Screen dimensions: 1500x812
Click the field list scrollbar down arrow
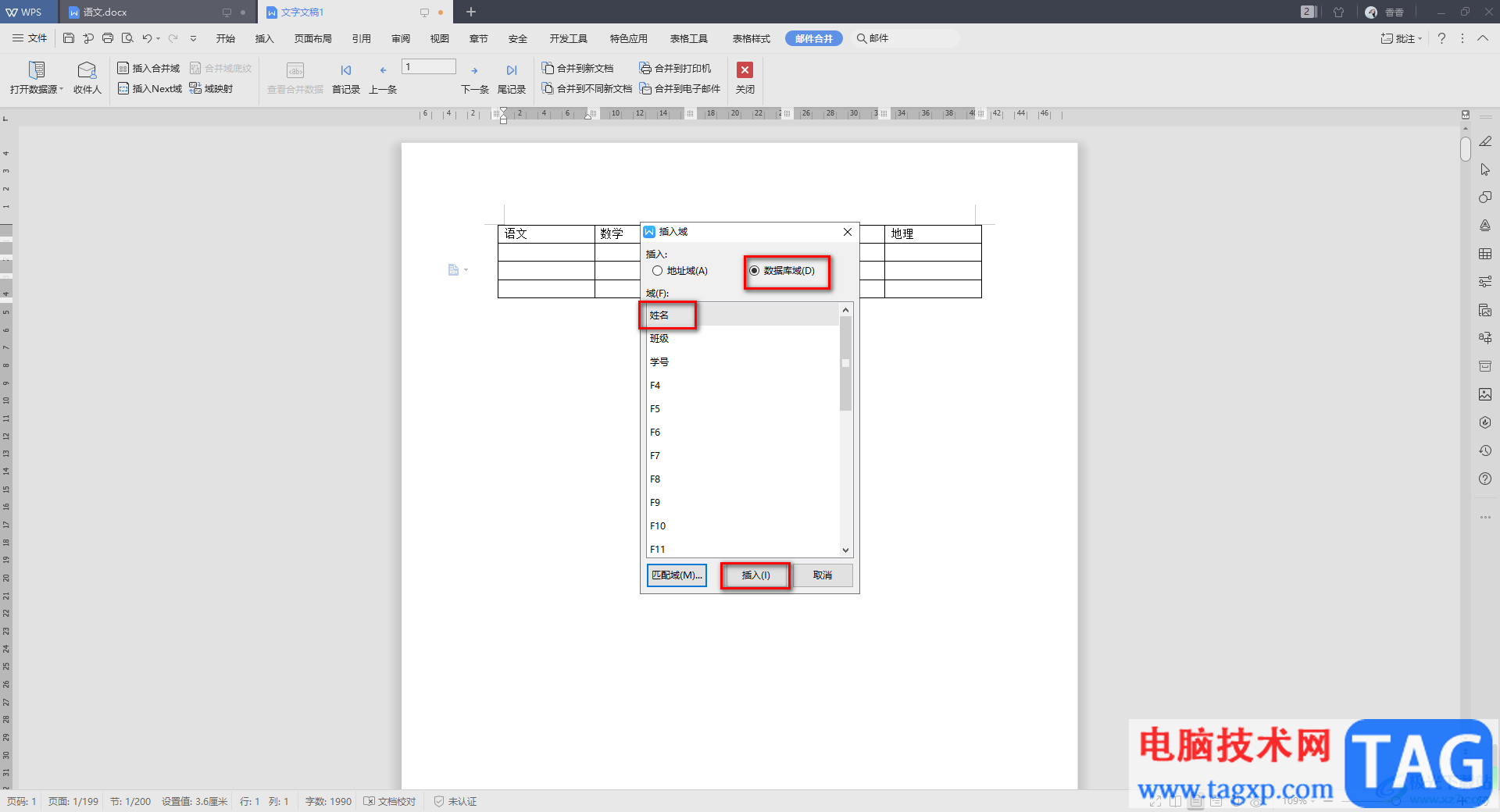click(845, 550)
